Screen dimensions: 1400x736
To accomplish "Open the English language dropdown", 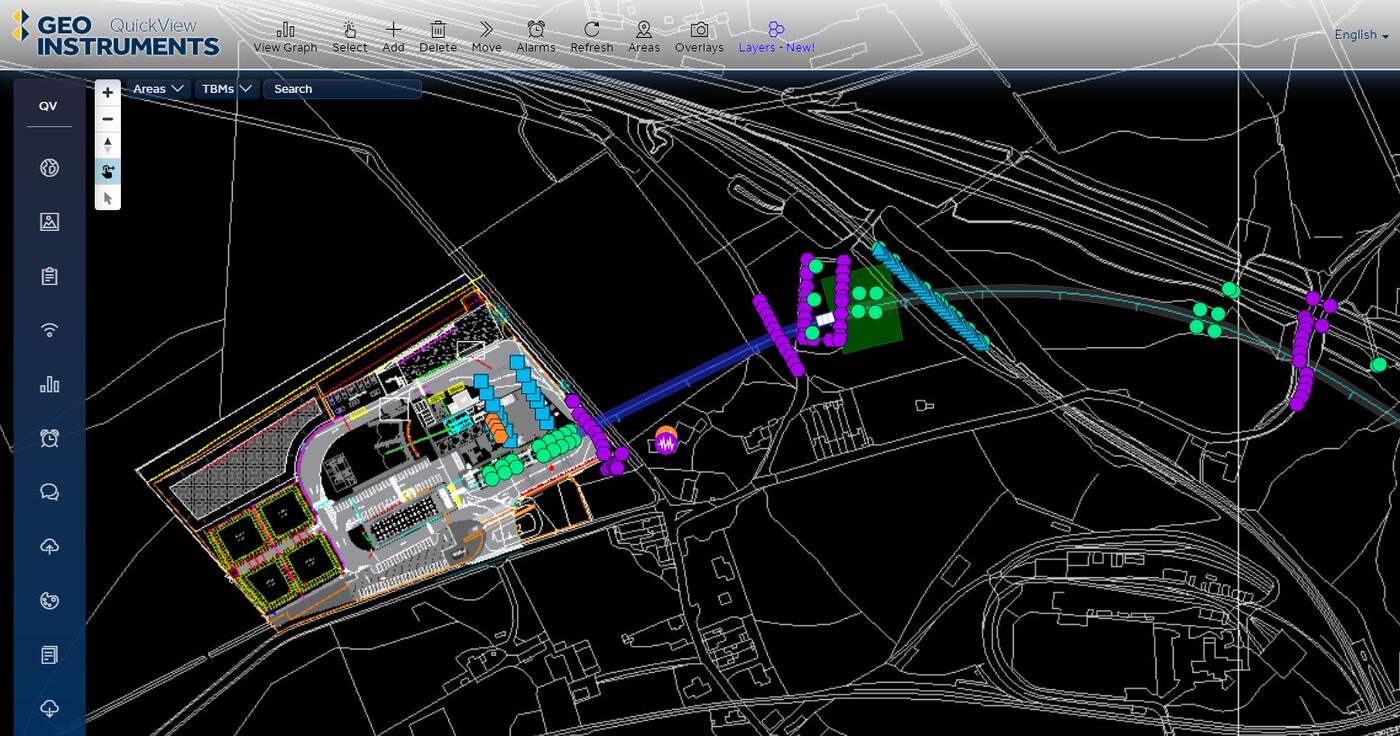I will [1361, 35].
